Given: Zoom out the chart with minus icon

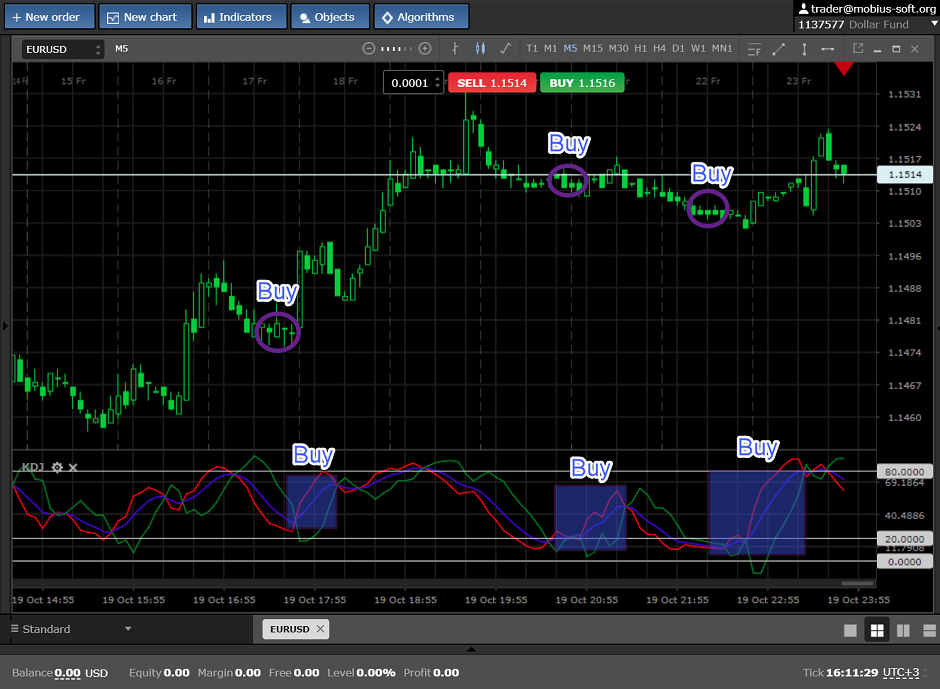Looking at the screenshot, I should click(369, 49).
